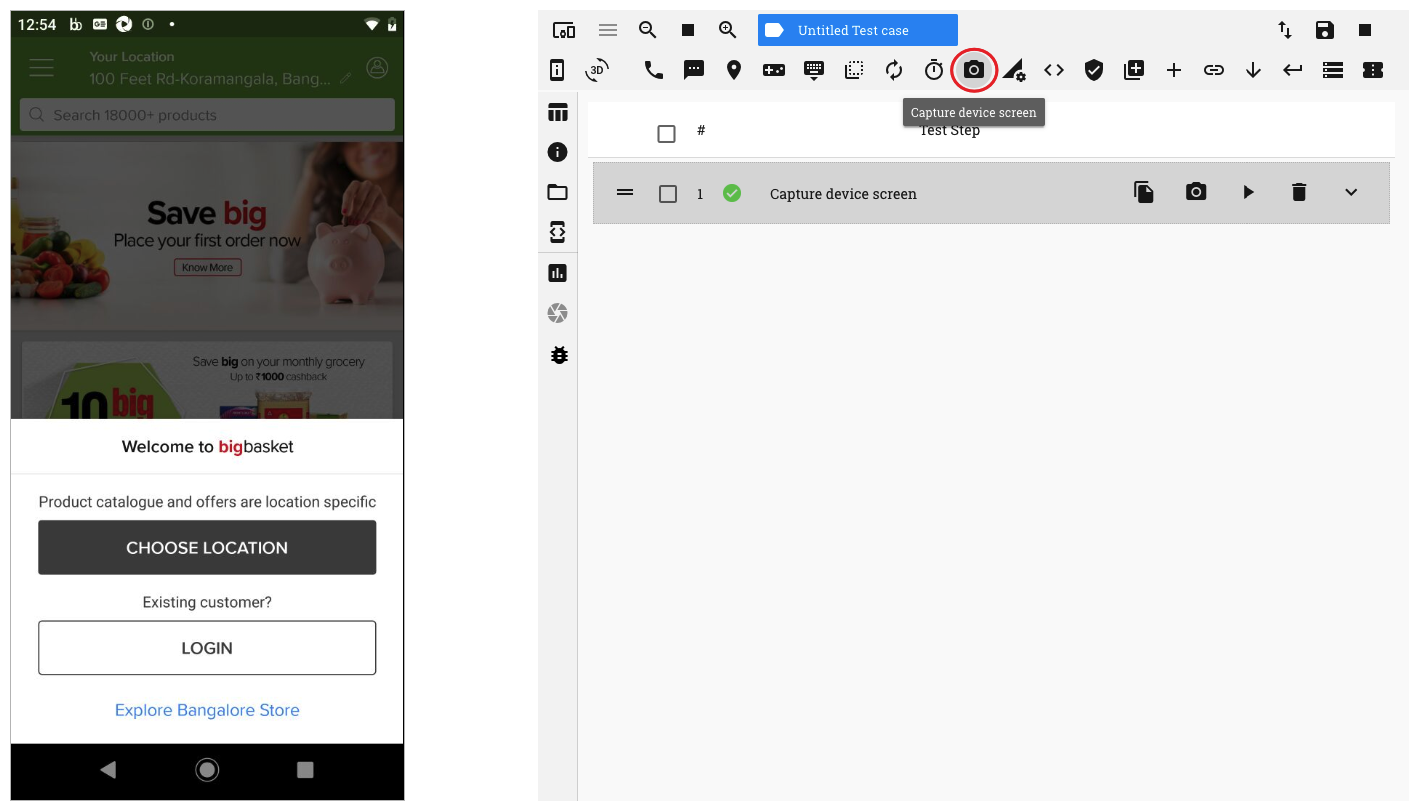Viewport: 1412px width, 806px height.
Task: Click the stacked rows storage toolbar icon
Action: (1333, 70)
